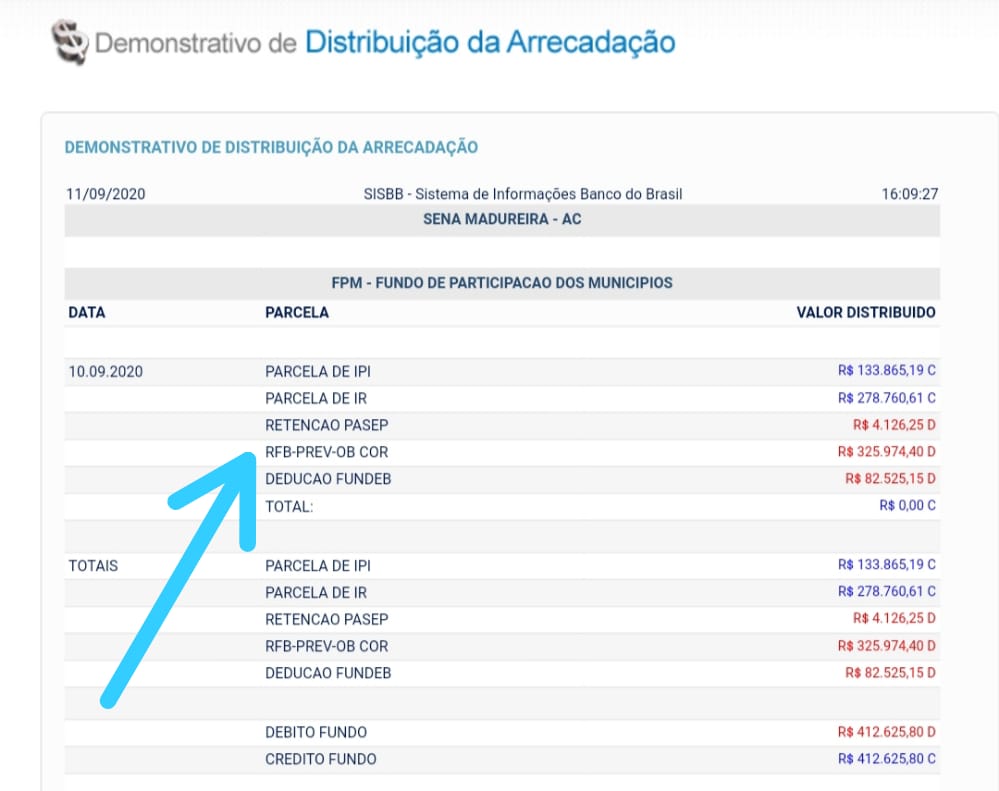Viewport: 999px width, 791px height.
Task: Select the 'DEMONSTRATIVO DE DISTRIBUIÇÃO DA ARRECADAÇÃO' section heading
Action: pos(271,147)
